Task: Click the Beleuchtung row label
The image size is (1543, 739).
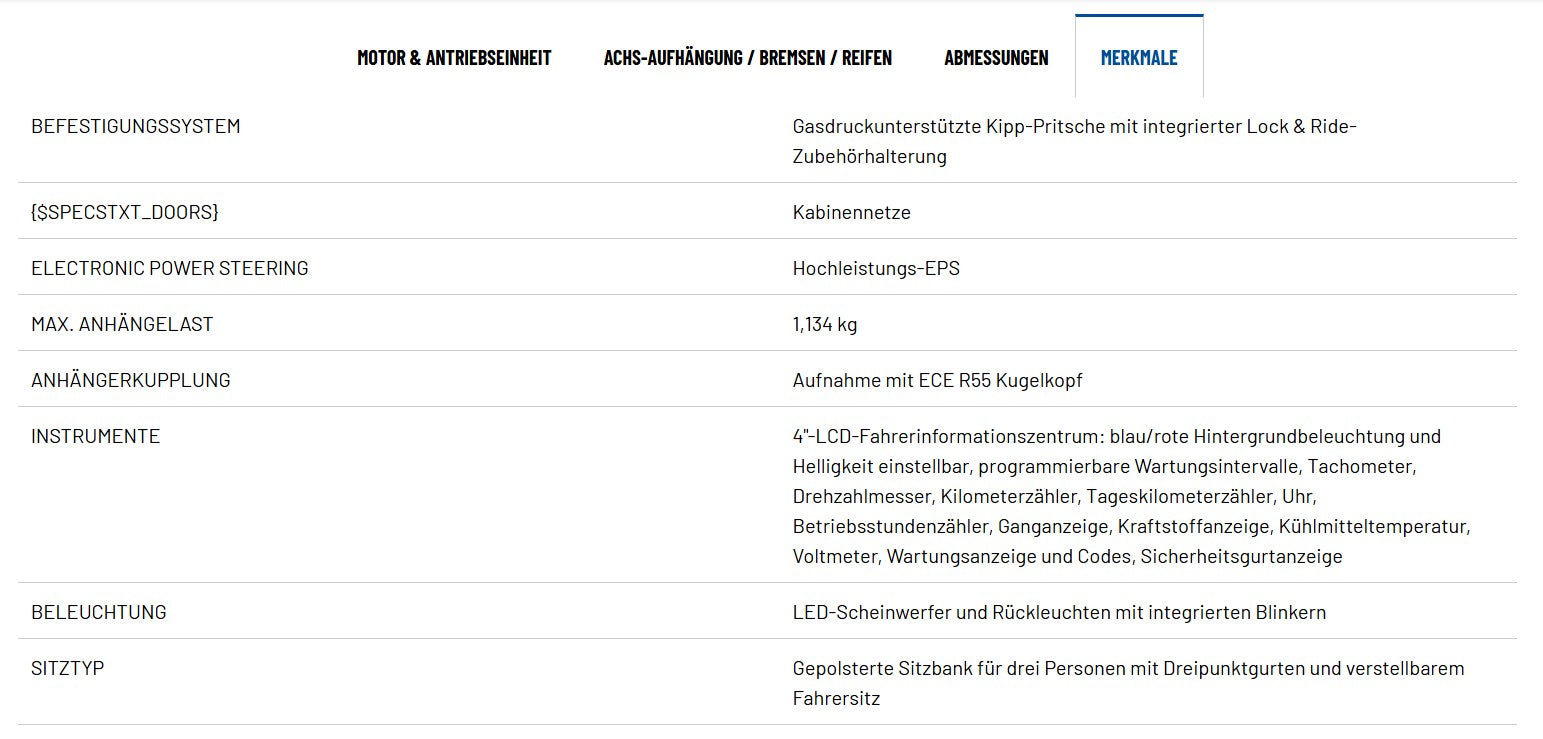Action: [99, 612]
